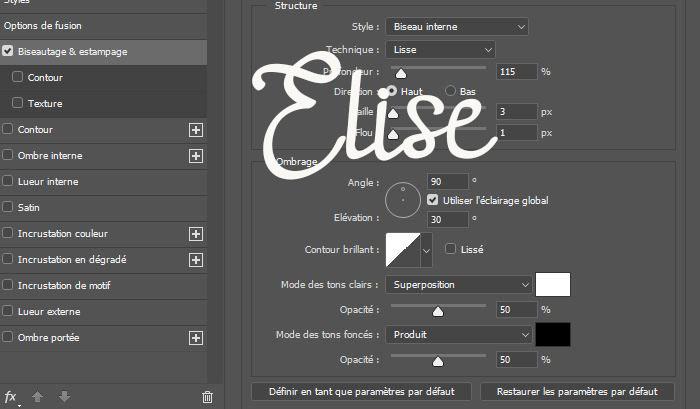Add another Ombre interne with plus icon
Image resolution: width=700 pixels, height=409 pixels.
click(196, 156)
